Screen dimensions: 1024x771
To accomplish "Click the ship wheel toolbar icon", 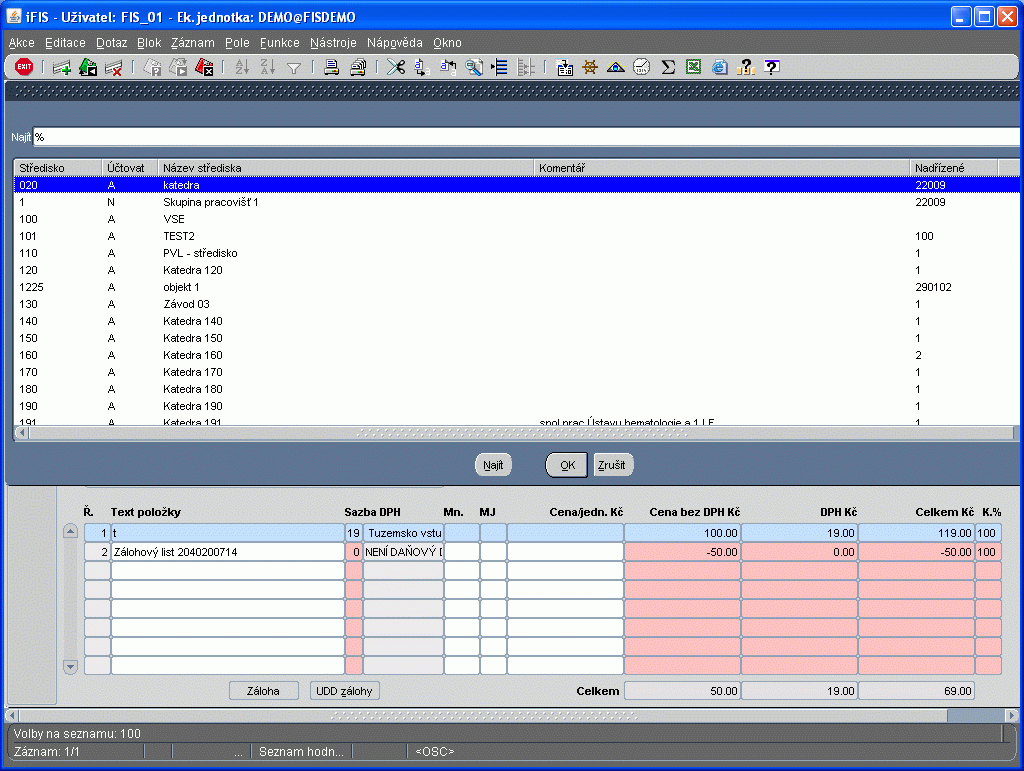I will 590,67.
